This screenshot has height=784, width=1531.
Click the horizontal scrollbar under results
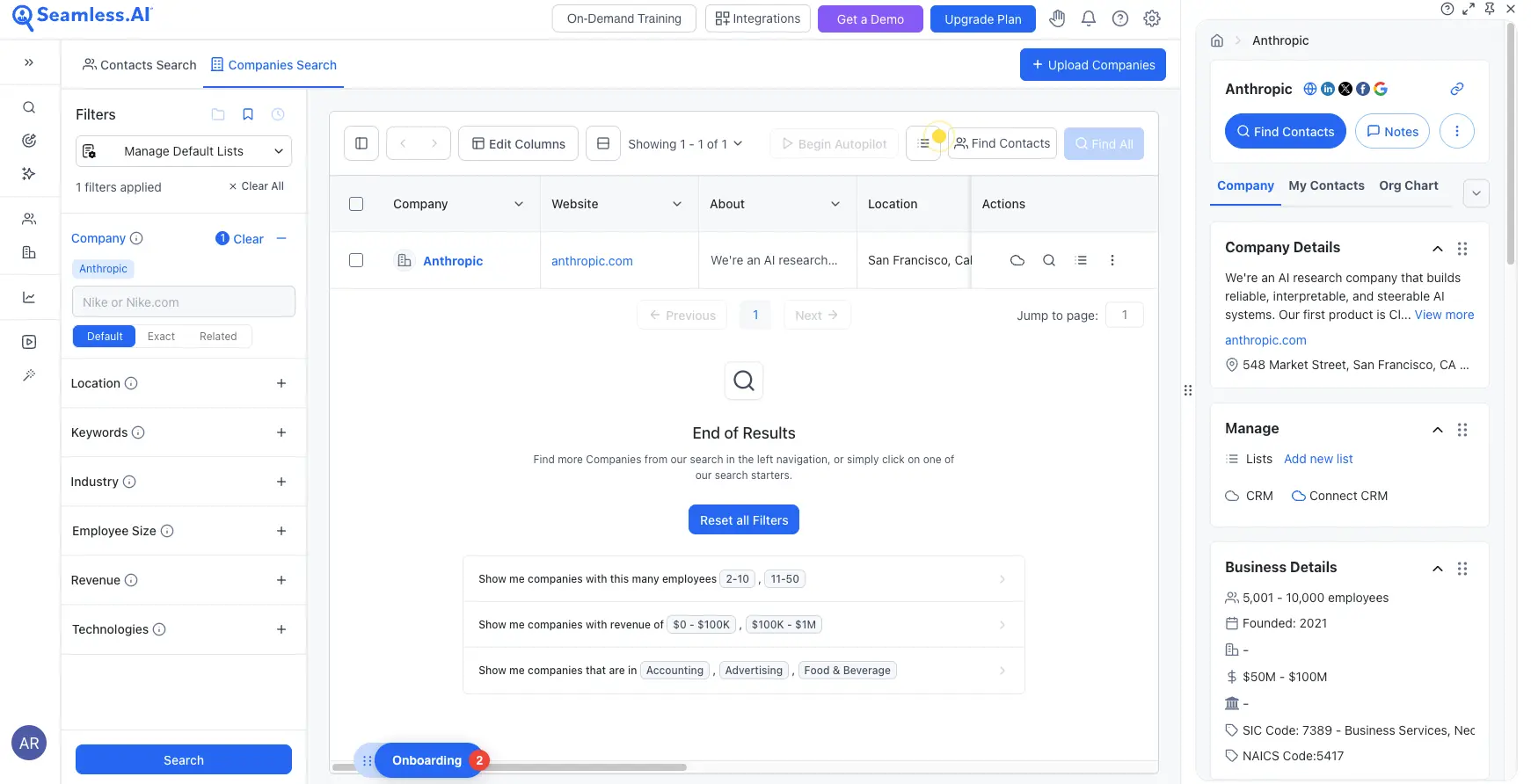point(509,767)
